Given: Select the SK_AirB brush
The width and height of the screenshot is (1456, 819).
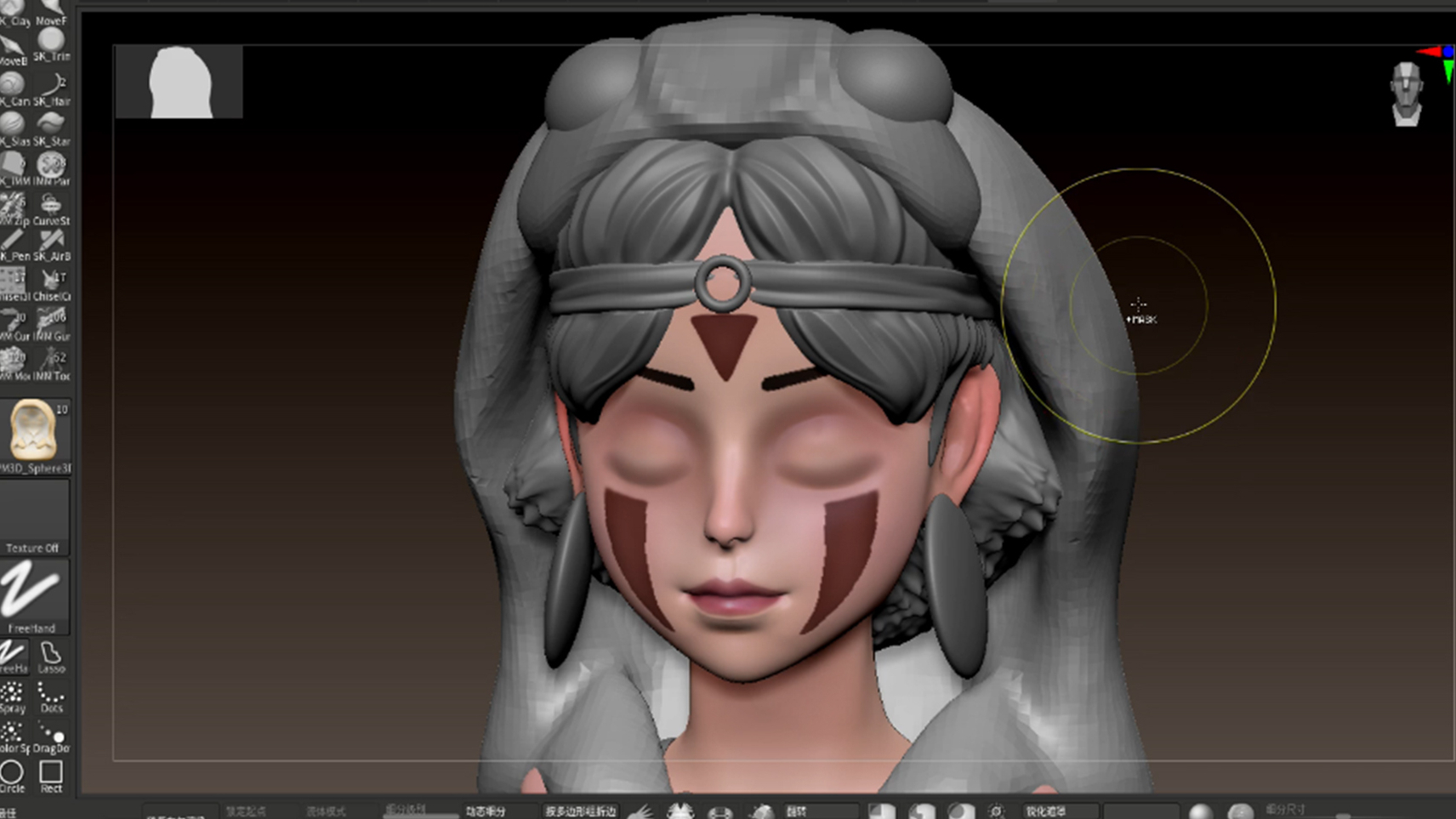Looking at the screenshot, I should tap(51, 246).
